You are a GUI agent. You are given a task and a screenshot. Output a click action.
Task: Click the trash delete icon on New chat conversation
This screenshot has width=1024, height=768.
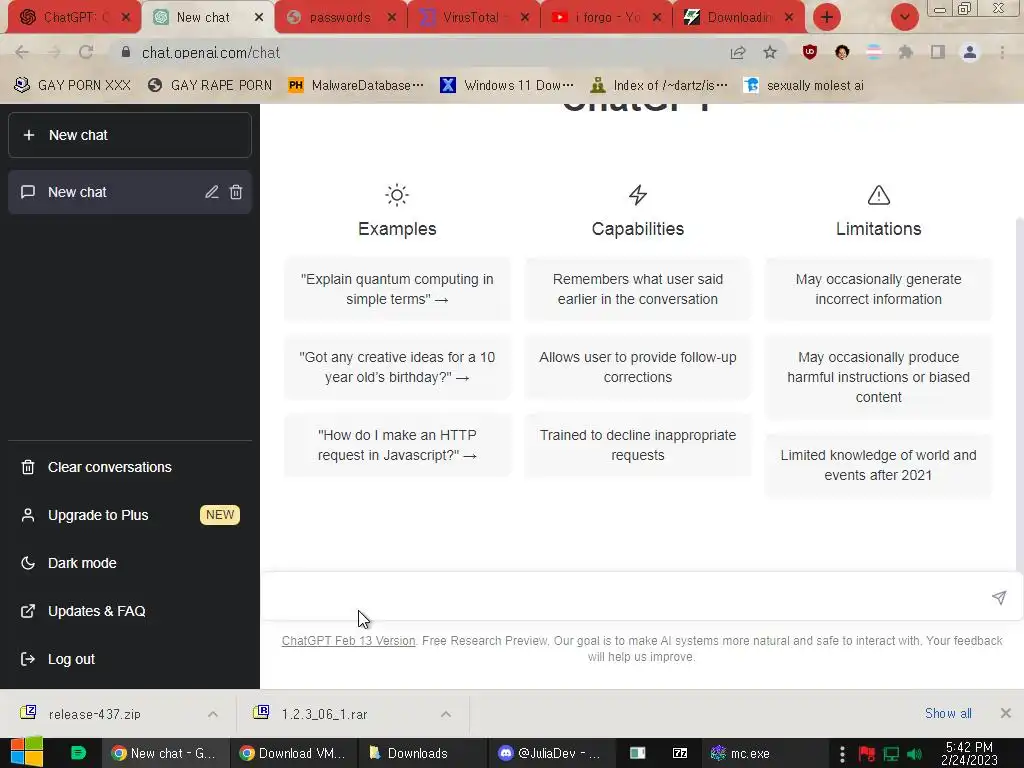coord(236,192)
